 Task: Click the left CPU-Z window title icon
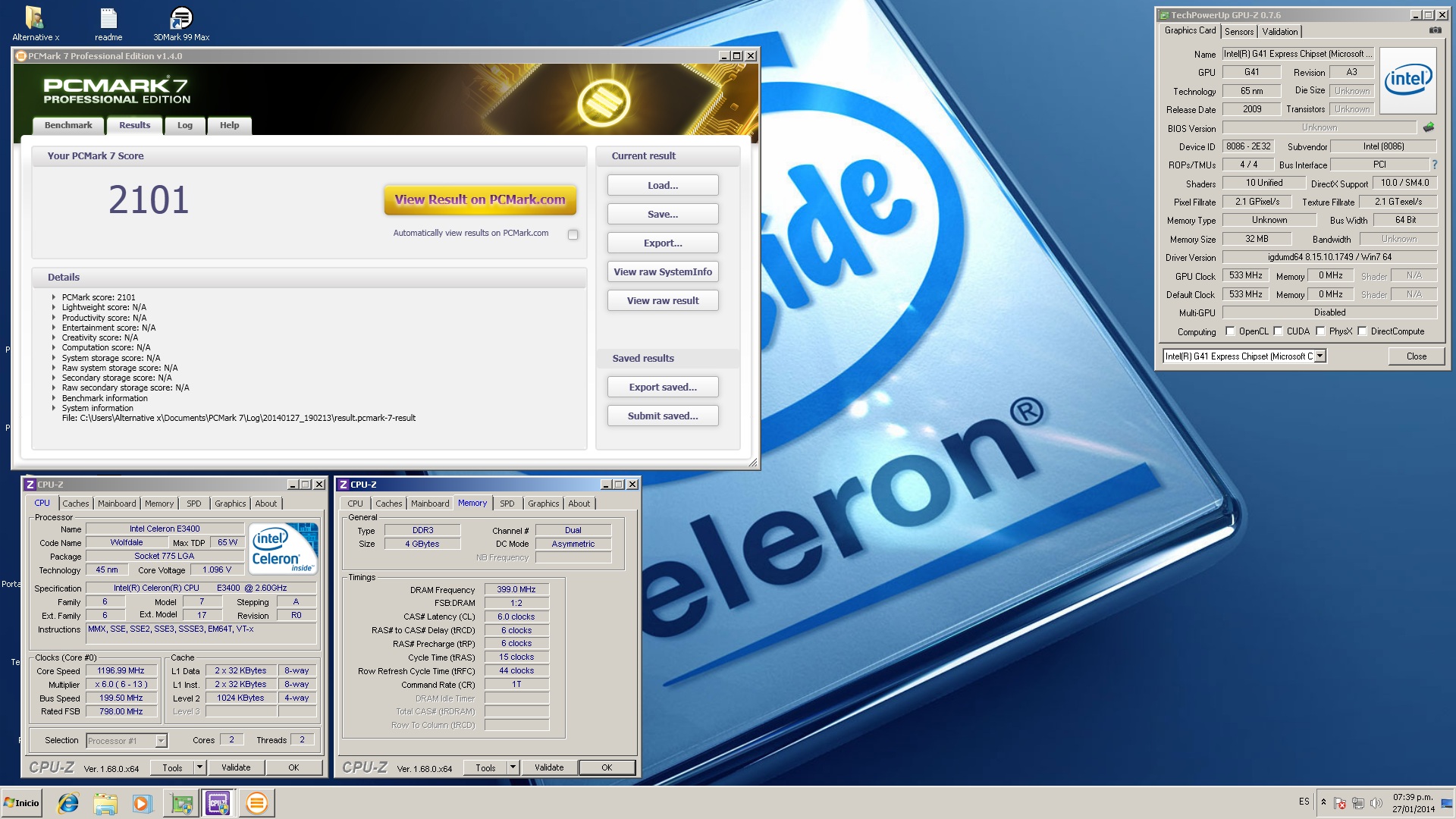(x=30, y=485)
